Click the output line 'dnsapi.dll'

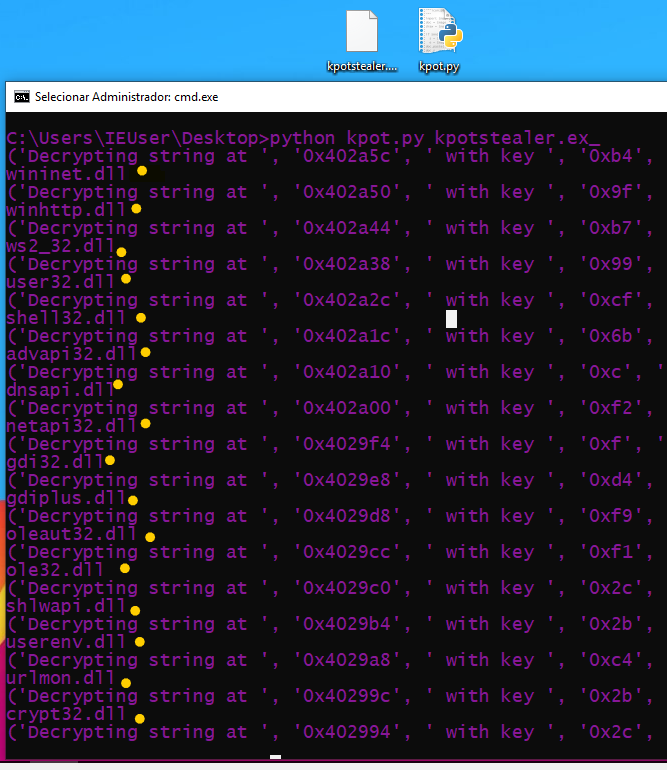(x=60, y=390)
